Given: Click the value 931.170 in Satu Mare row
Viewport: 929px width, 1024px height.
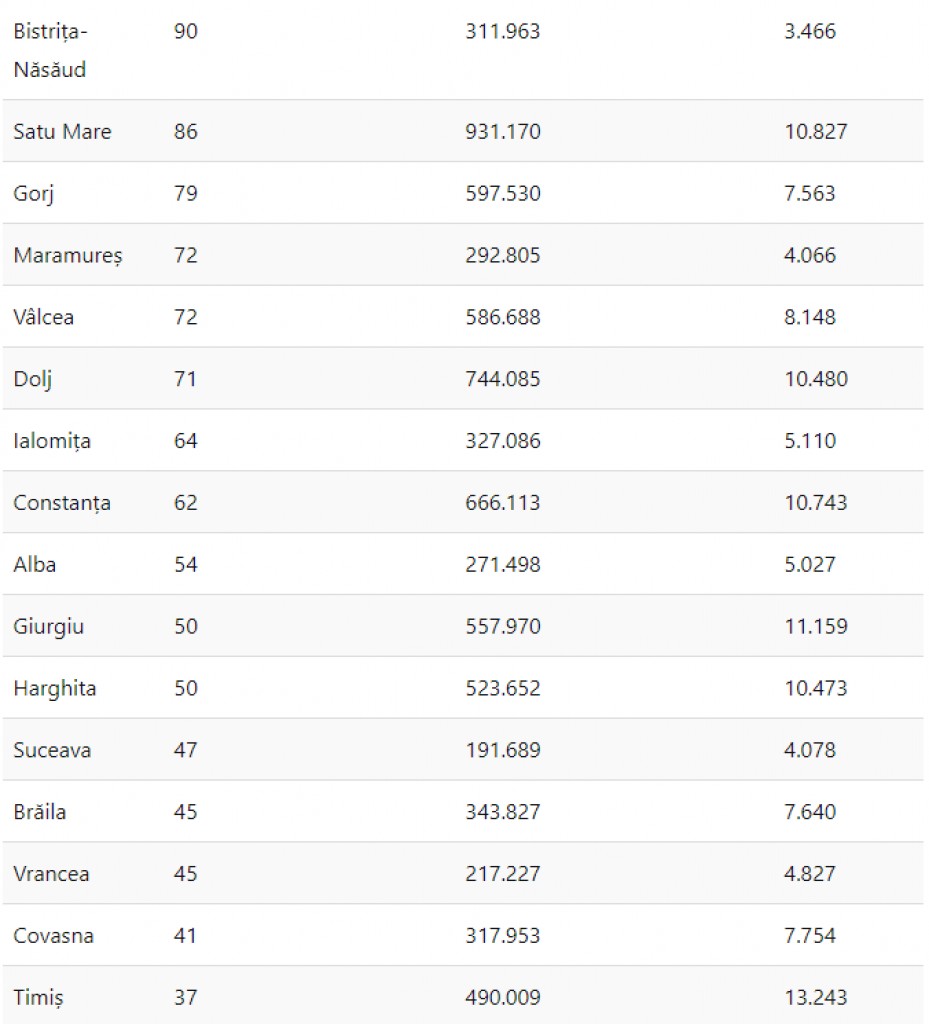Looking at the screenshot, I should pyautogui.click(x=503, y=131).
